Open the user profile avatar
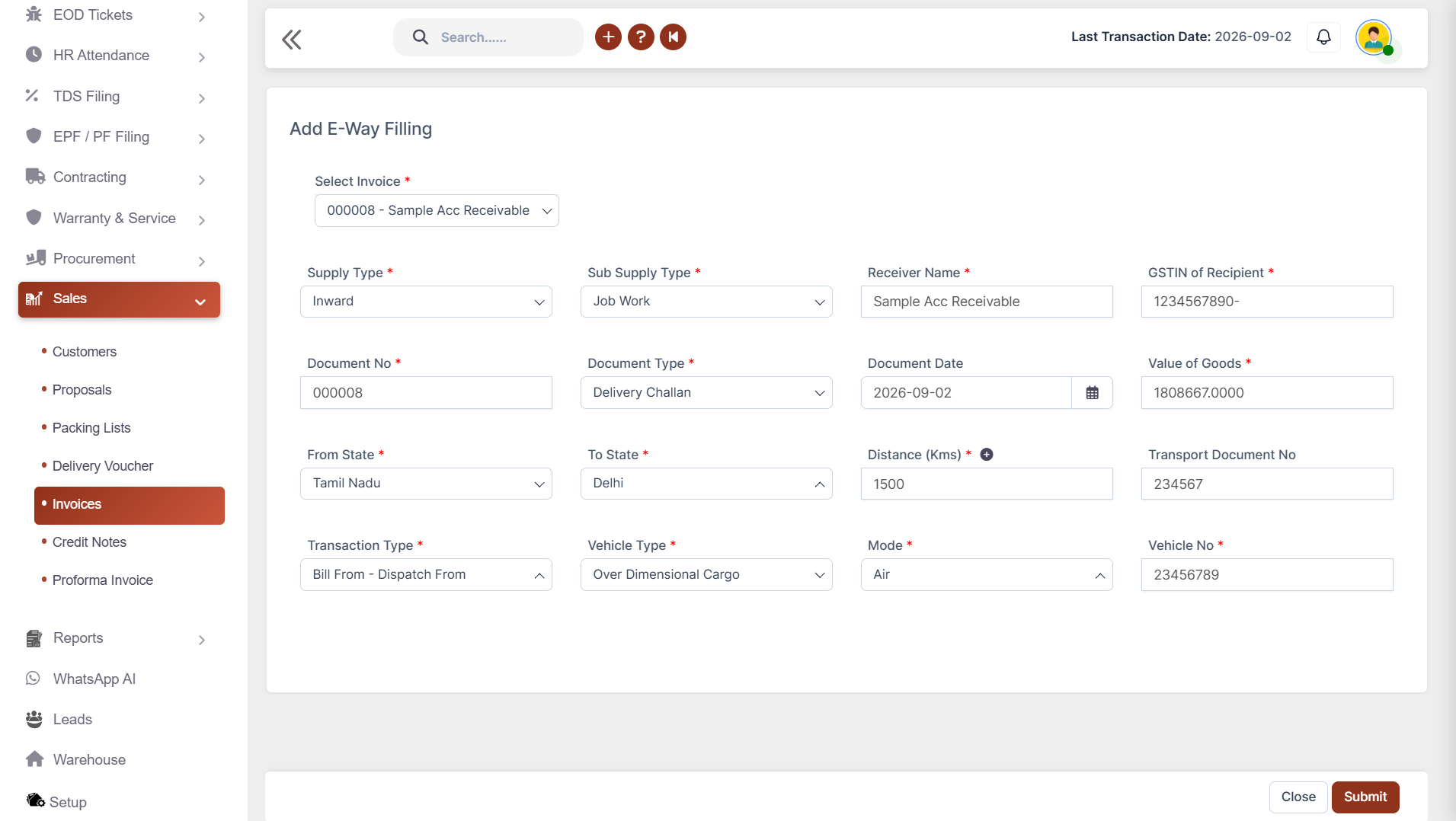 click(x=1374, y=37)
